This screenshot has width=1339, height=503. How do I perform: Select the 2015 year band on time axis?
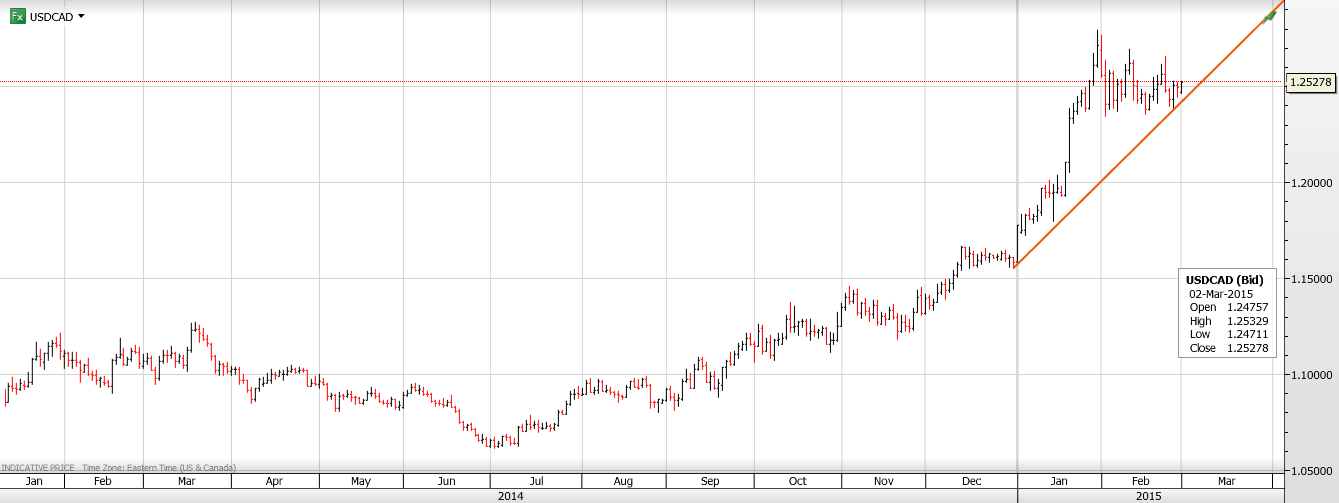[x=1147, y=495]
